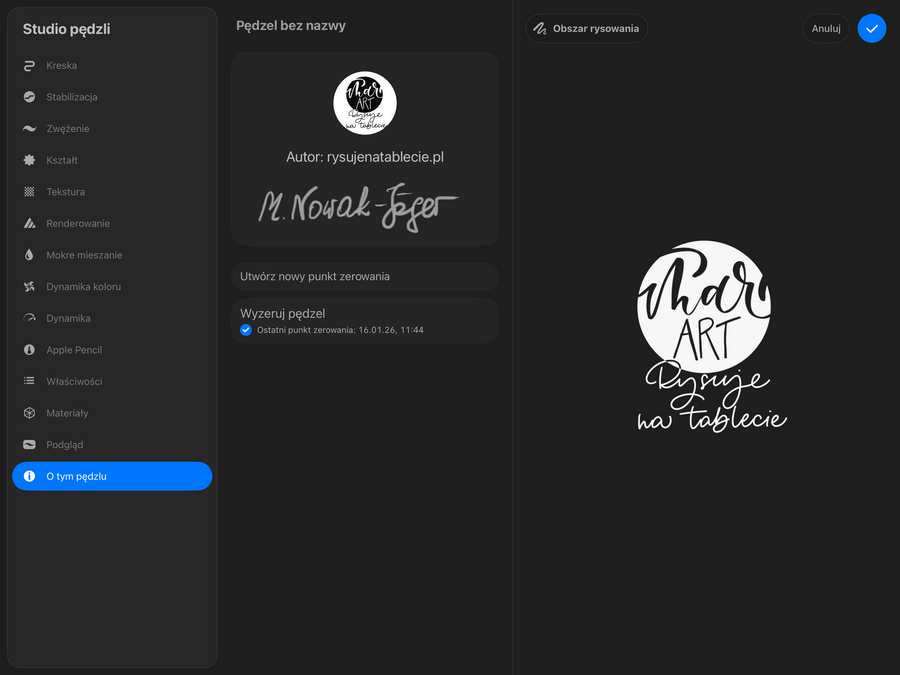Switch to the Podgląd section label

(x=65, y=444)
